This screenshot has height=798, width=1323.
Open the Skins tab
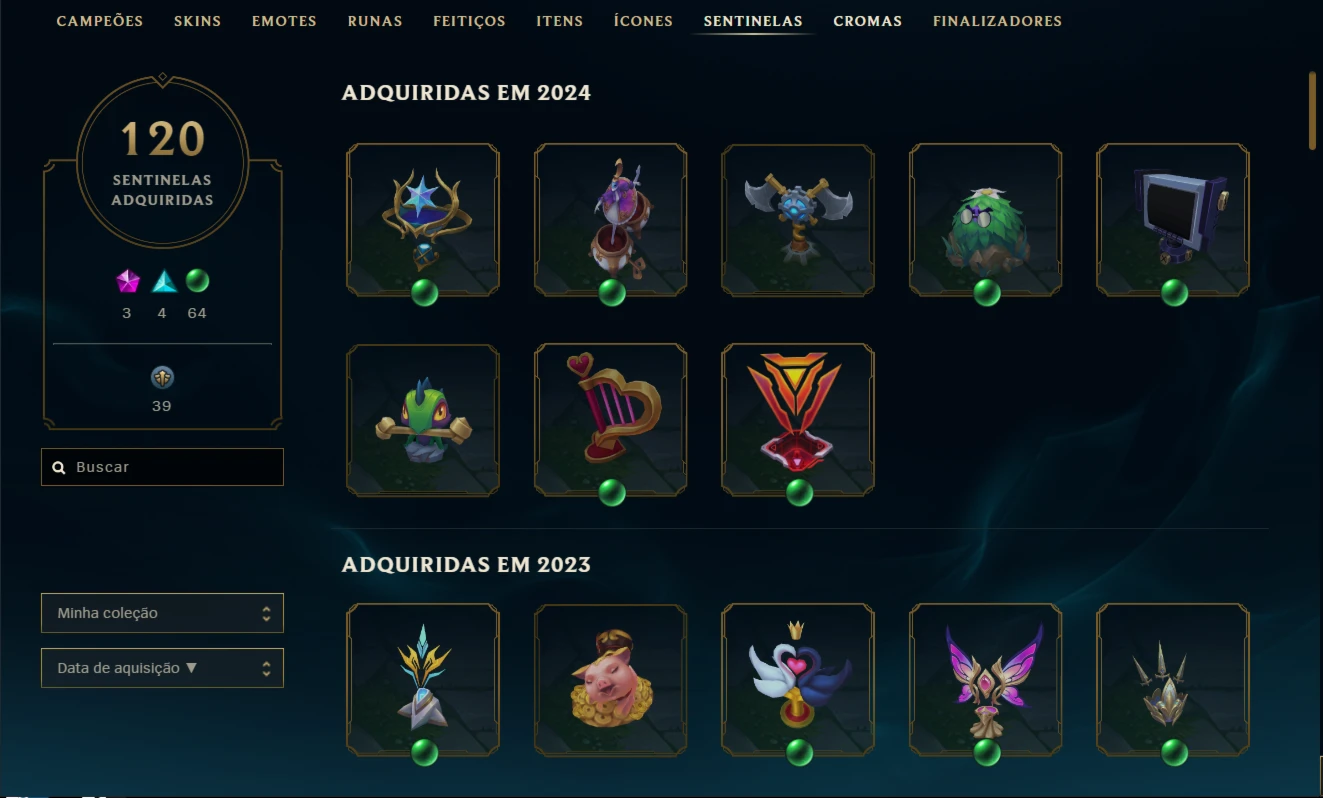[197, 21]
